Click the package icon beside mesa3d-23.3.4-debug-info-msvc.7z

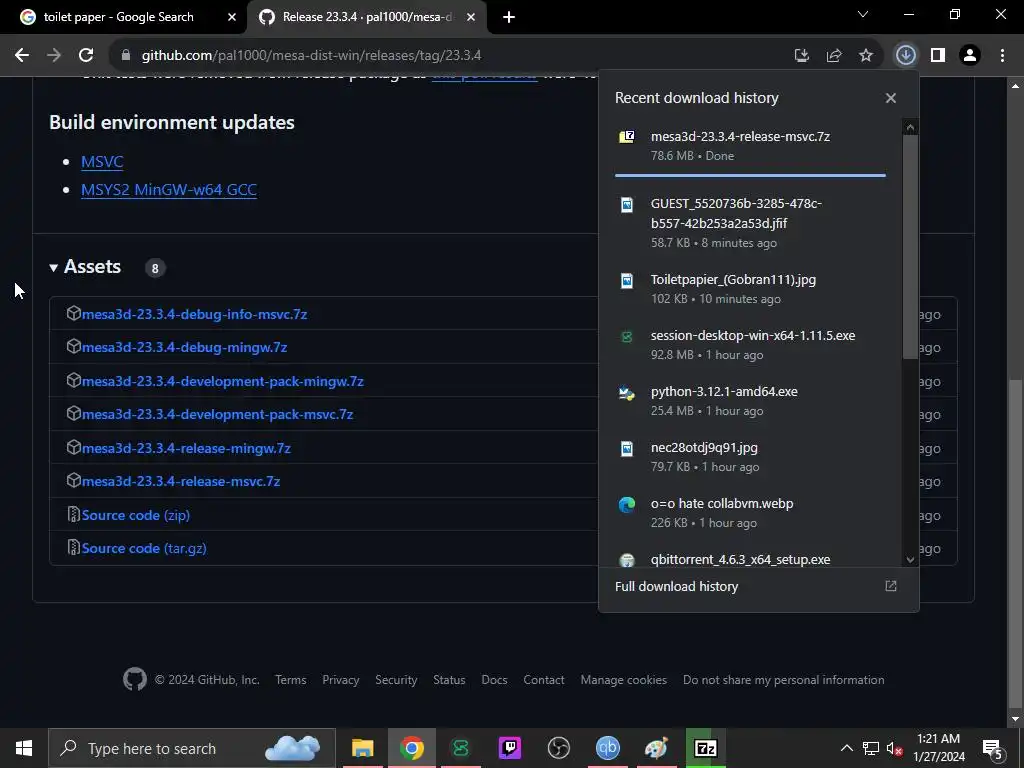pyautogui.click(x=73, y=313)
